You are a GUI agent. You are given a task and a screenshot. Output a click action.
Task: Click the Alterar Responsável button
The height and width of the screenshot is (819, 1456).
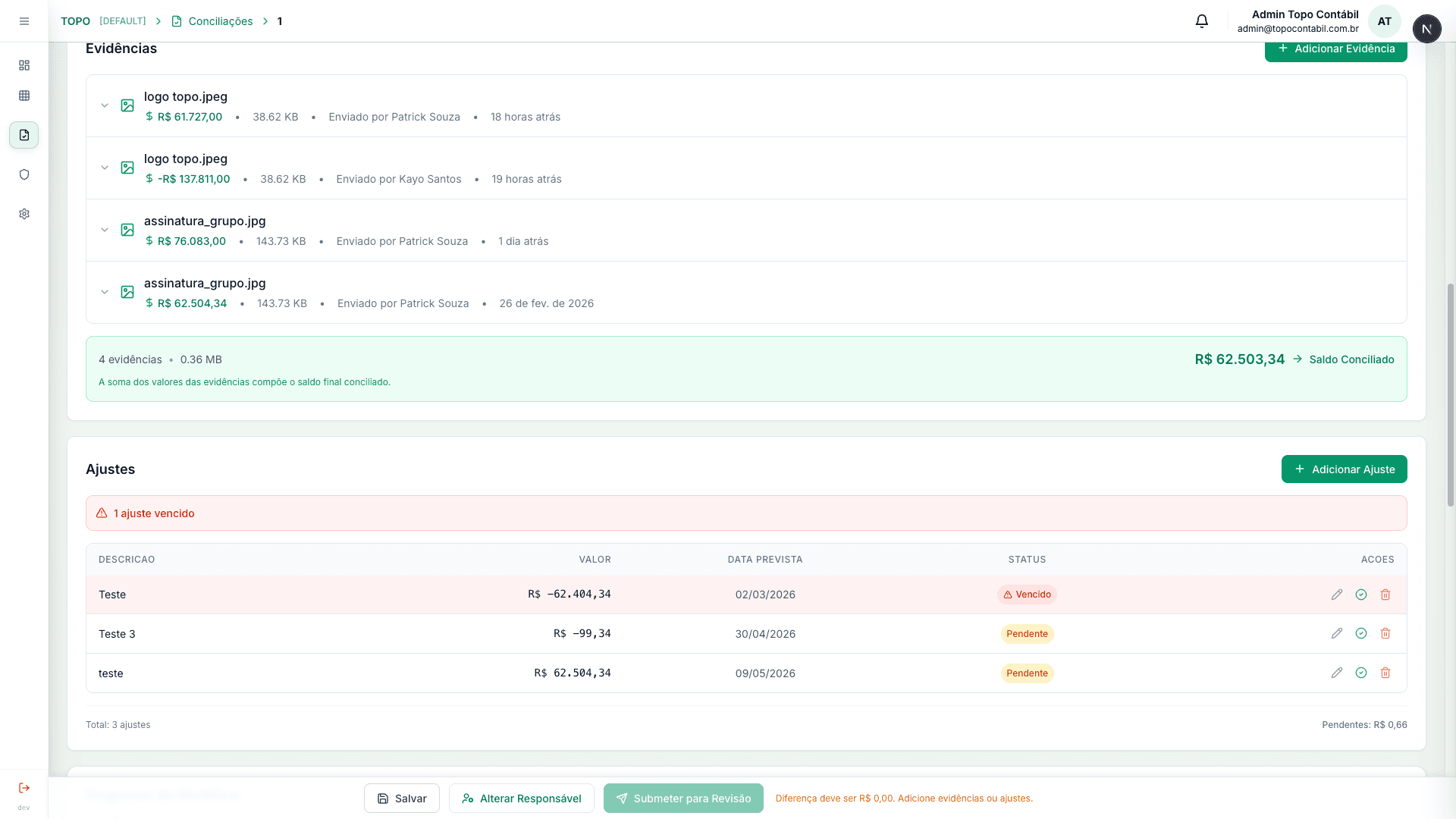tap(521, 799)
